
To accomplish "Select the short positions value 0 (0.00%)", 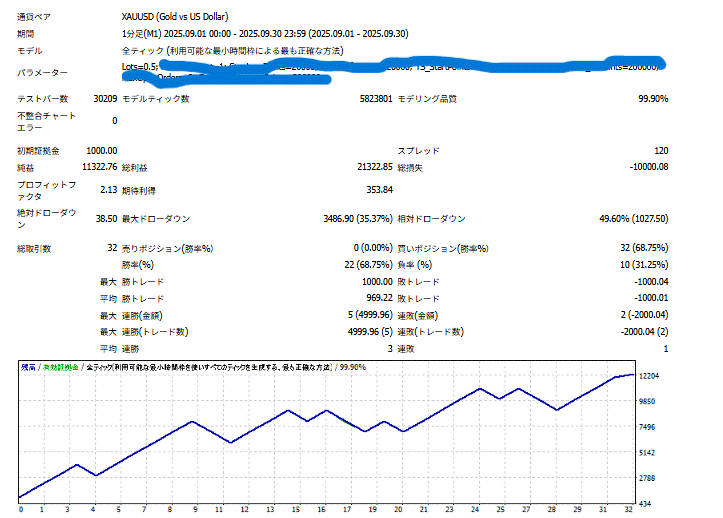I will (373, 248).
